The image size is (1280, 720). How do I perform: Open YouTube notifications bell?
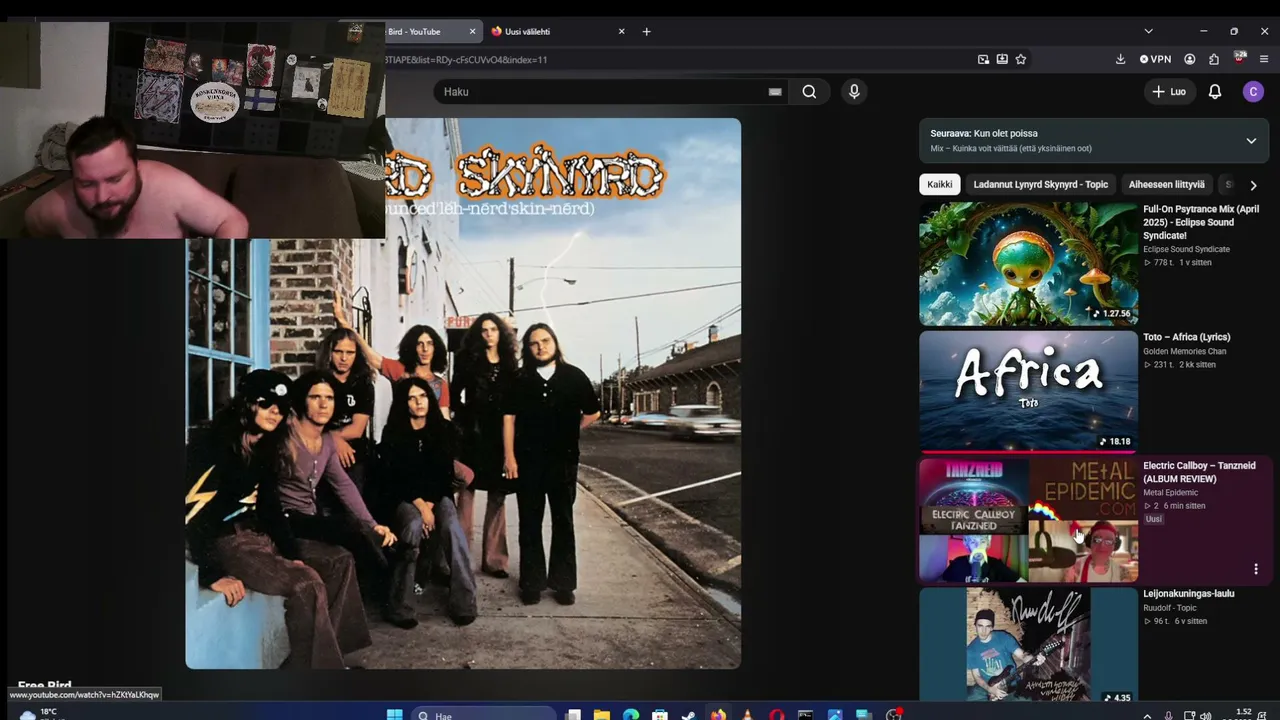pos(1215,92)
